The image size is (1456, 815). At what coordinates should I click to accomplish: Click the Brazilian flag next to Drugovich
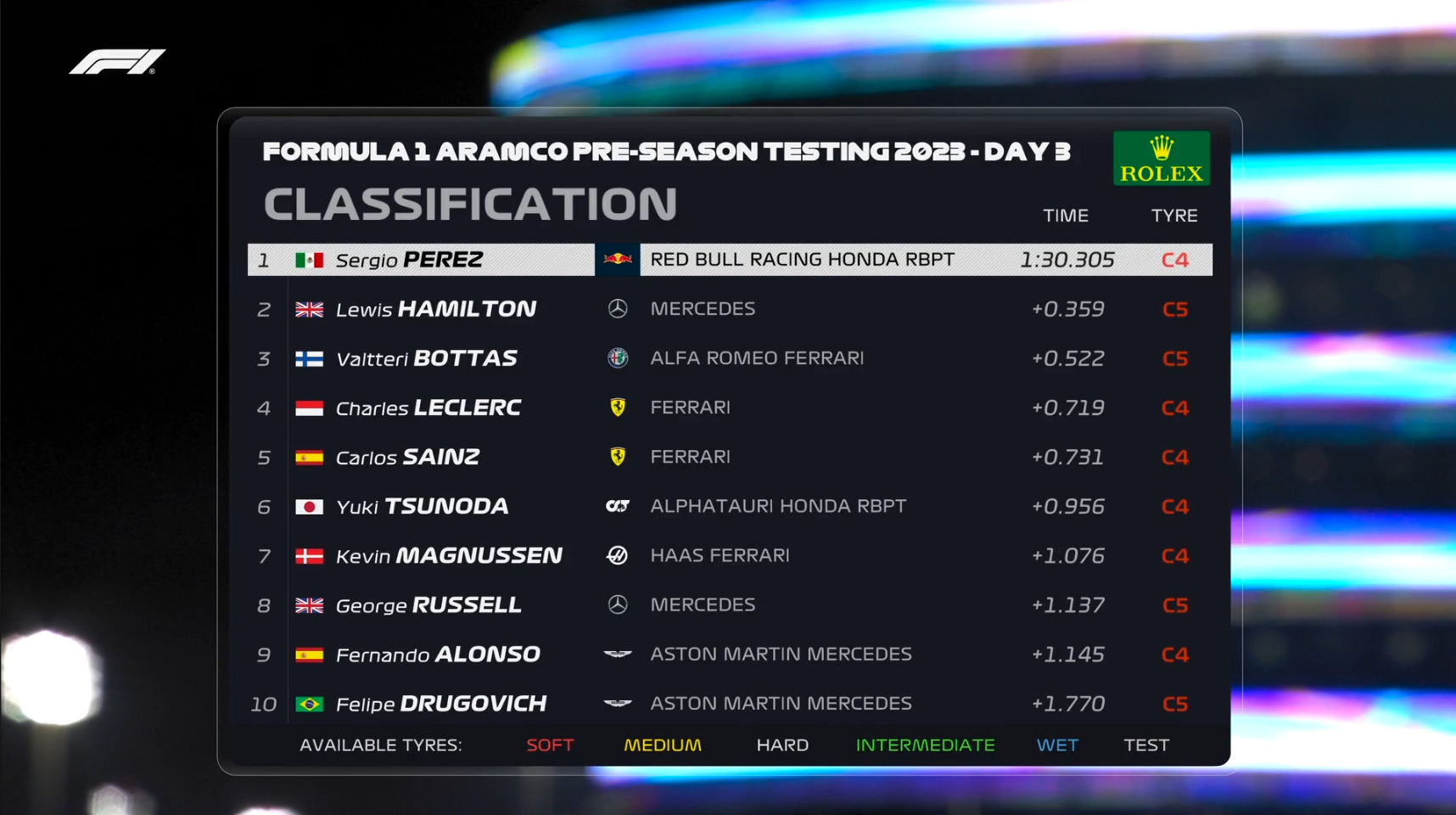[309, 704]
